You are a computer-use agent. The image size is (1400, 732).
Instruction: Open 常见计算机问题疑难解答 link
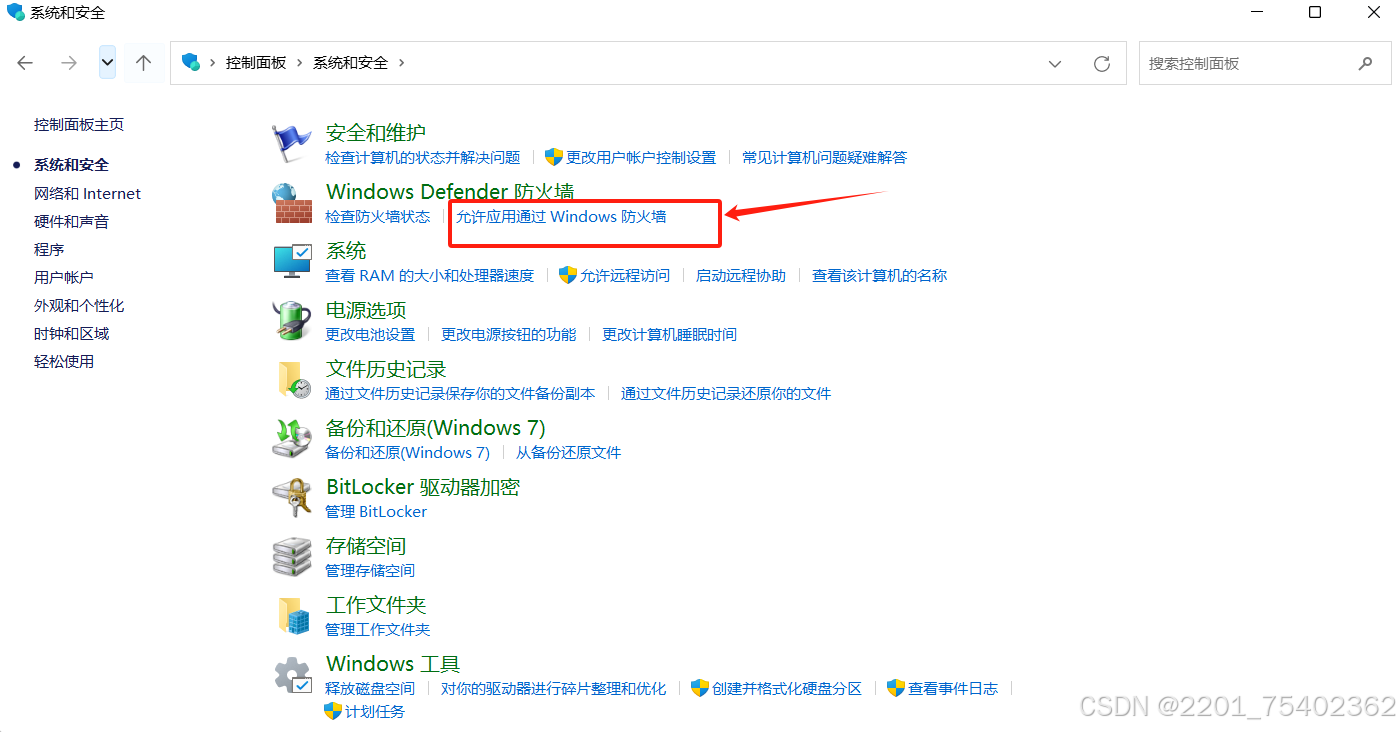point(825,157)
